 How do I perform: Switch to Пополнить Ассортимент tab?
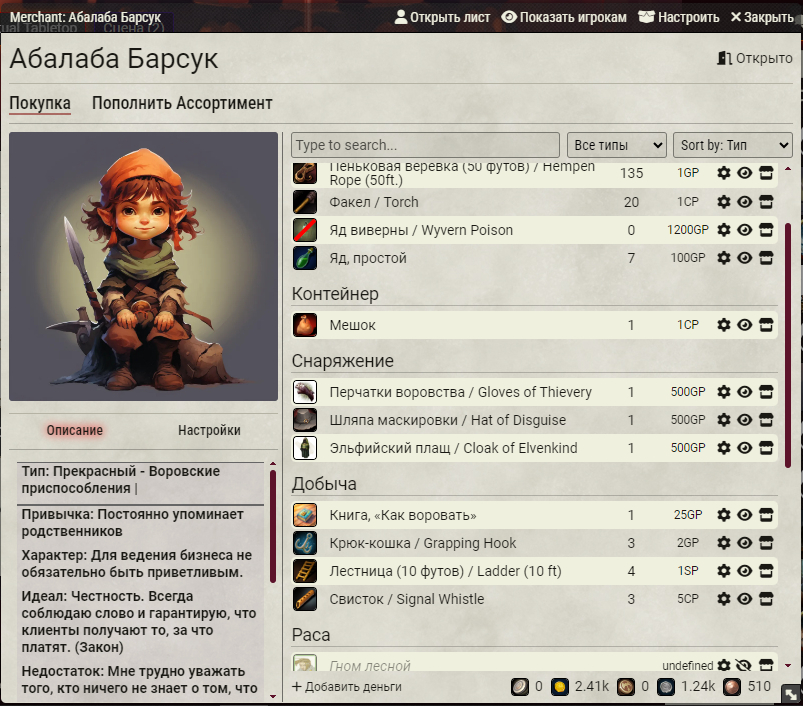pos(182,103)
